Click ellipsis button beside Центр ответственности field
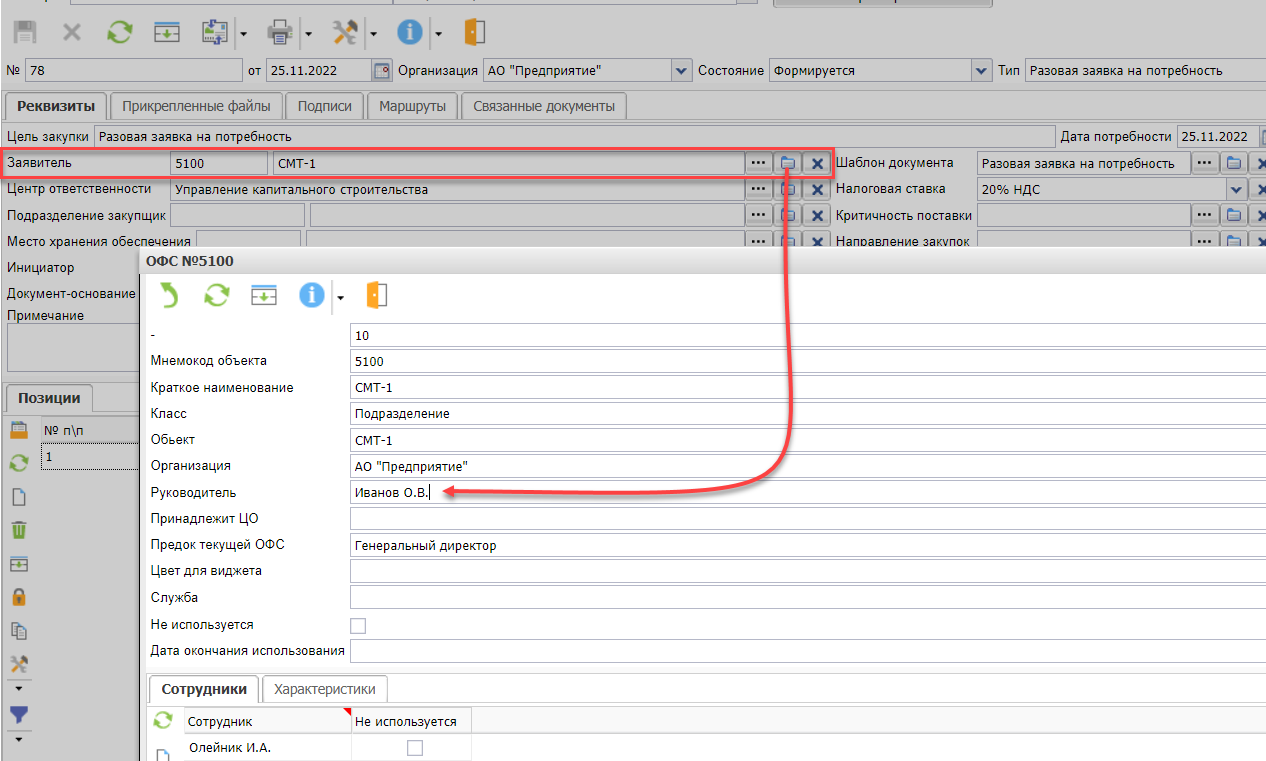The image size is (1266, 761). coord(759,189)
